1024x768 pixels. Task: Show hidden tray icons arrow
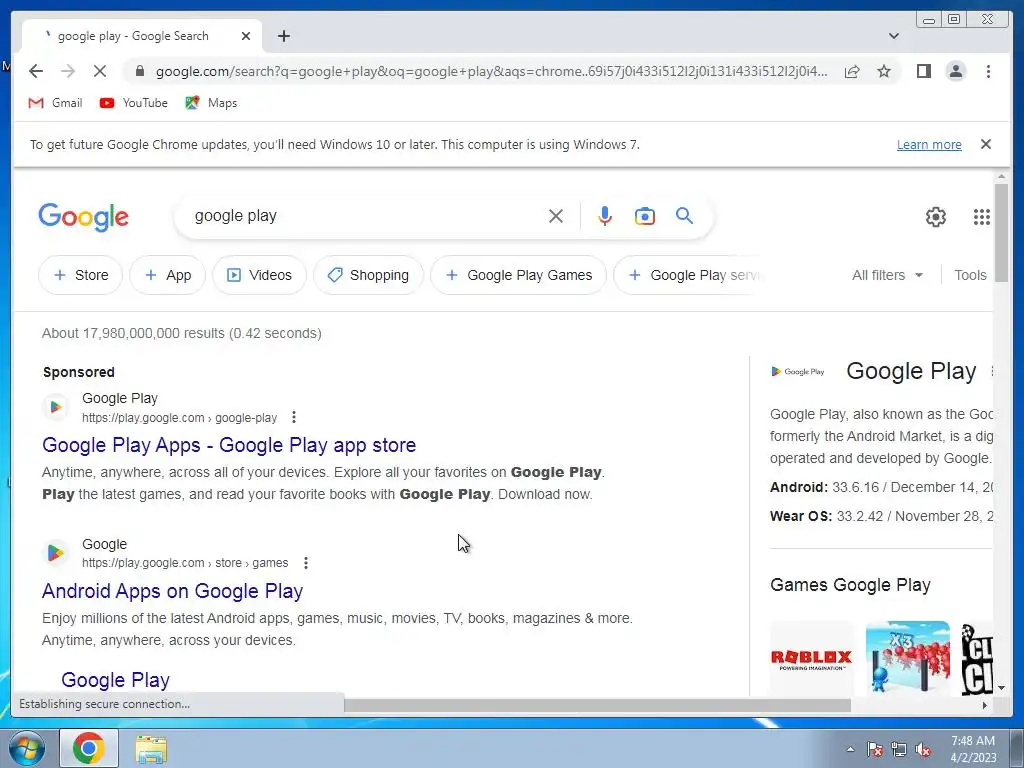coord(850,749)
